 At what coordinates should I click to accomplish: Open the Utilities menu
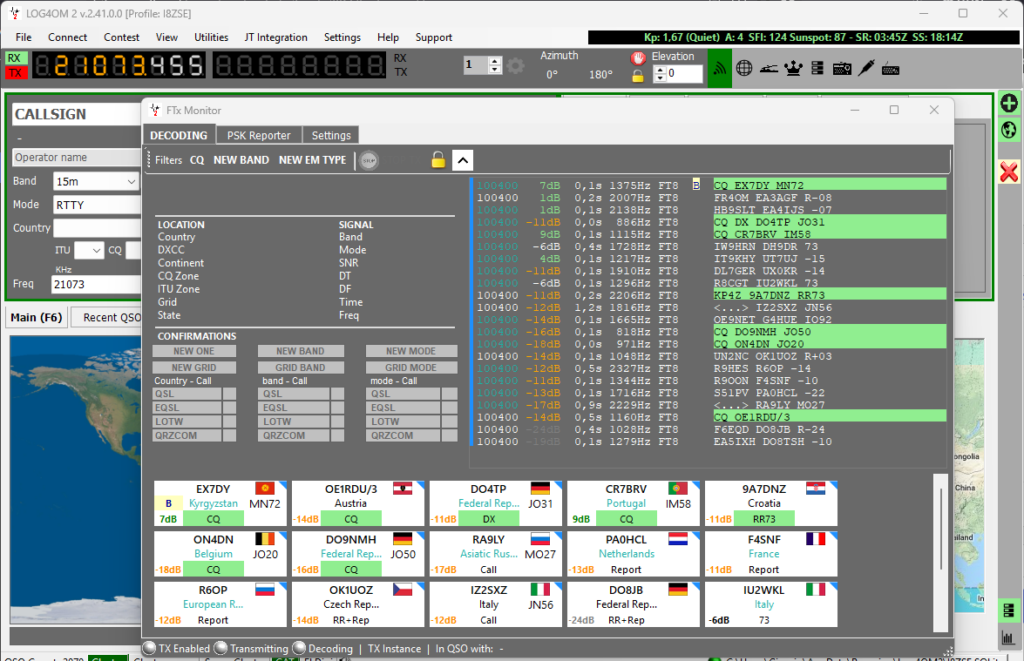pos(211,37)
